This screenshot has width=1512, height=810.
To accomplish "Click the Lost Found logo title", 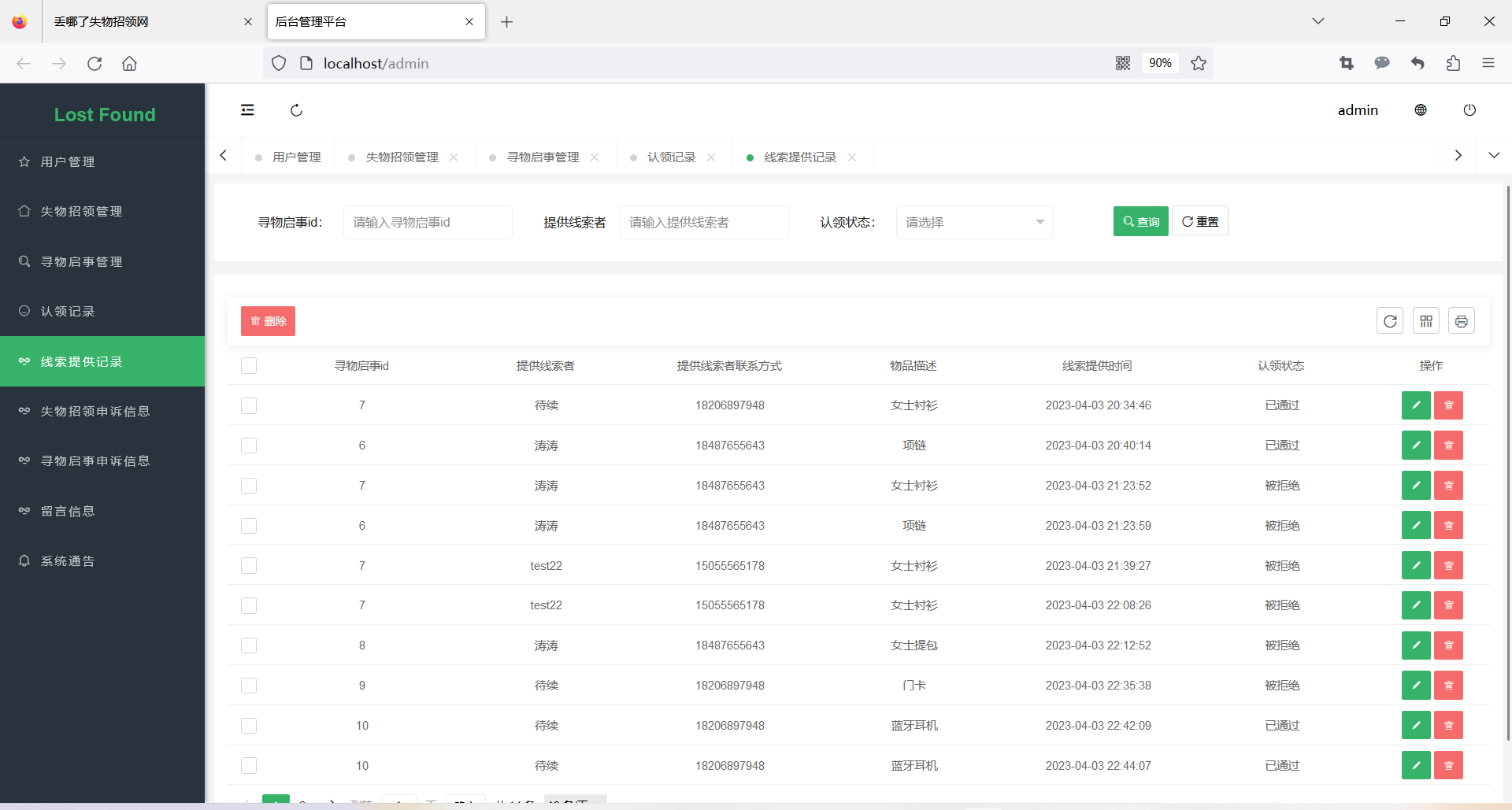I will (105, 115).
